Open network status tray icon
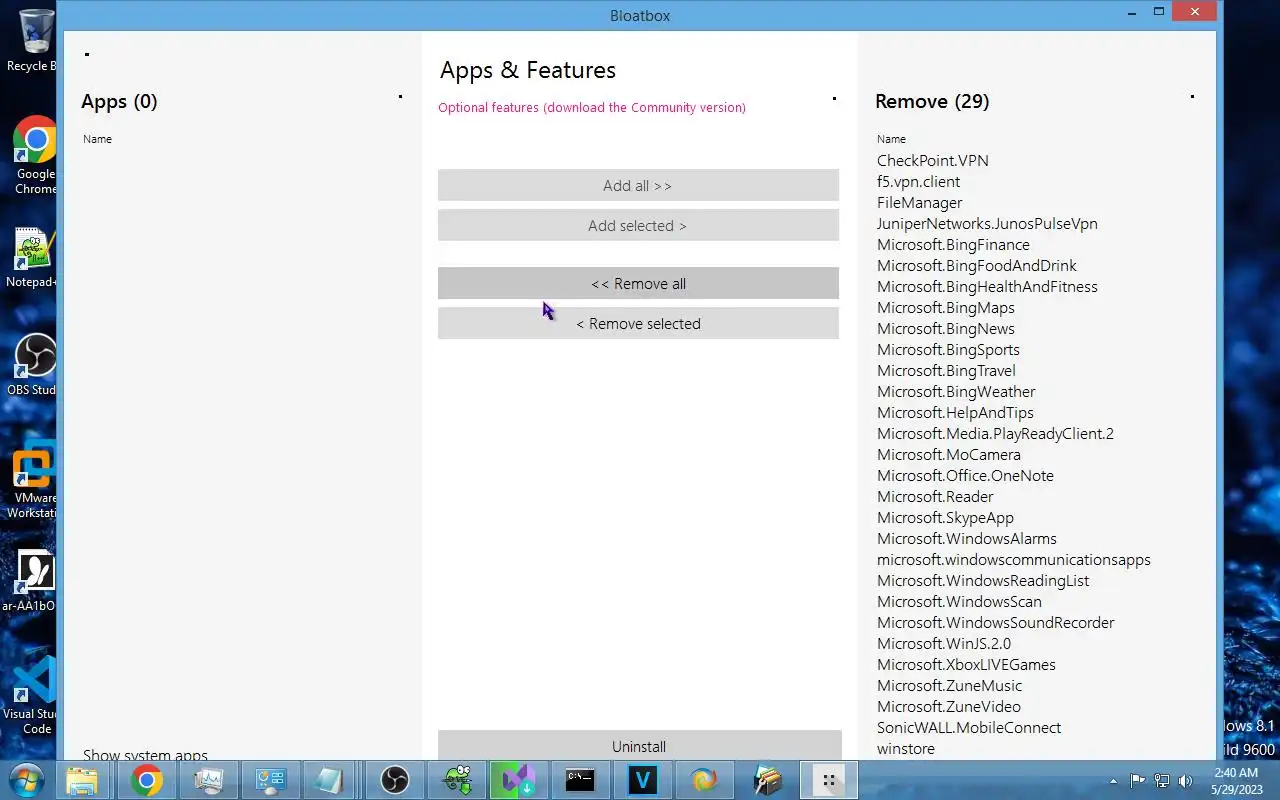 pyautogui.click(x=1162, y=781)
